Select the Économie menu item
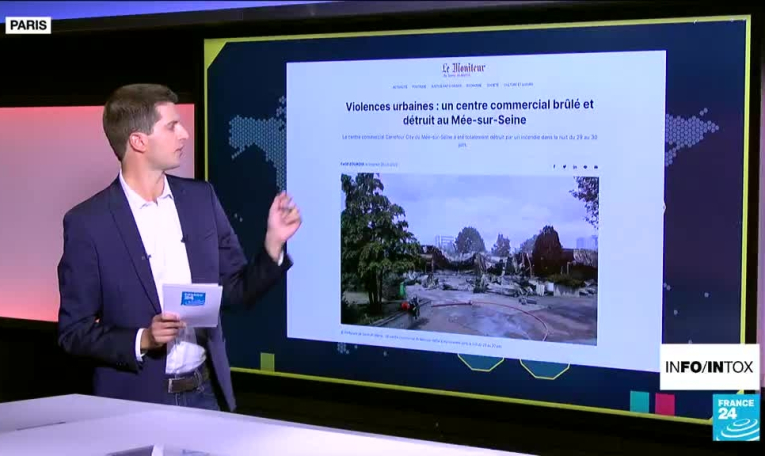This screenshot has height=456, width=765. click(473, 85)
